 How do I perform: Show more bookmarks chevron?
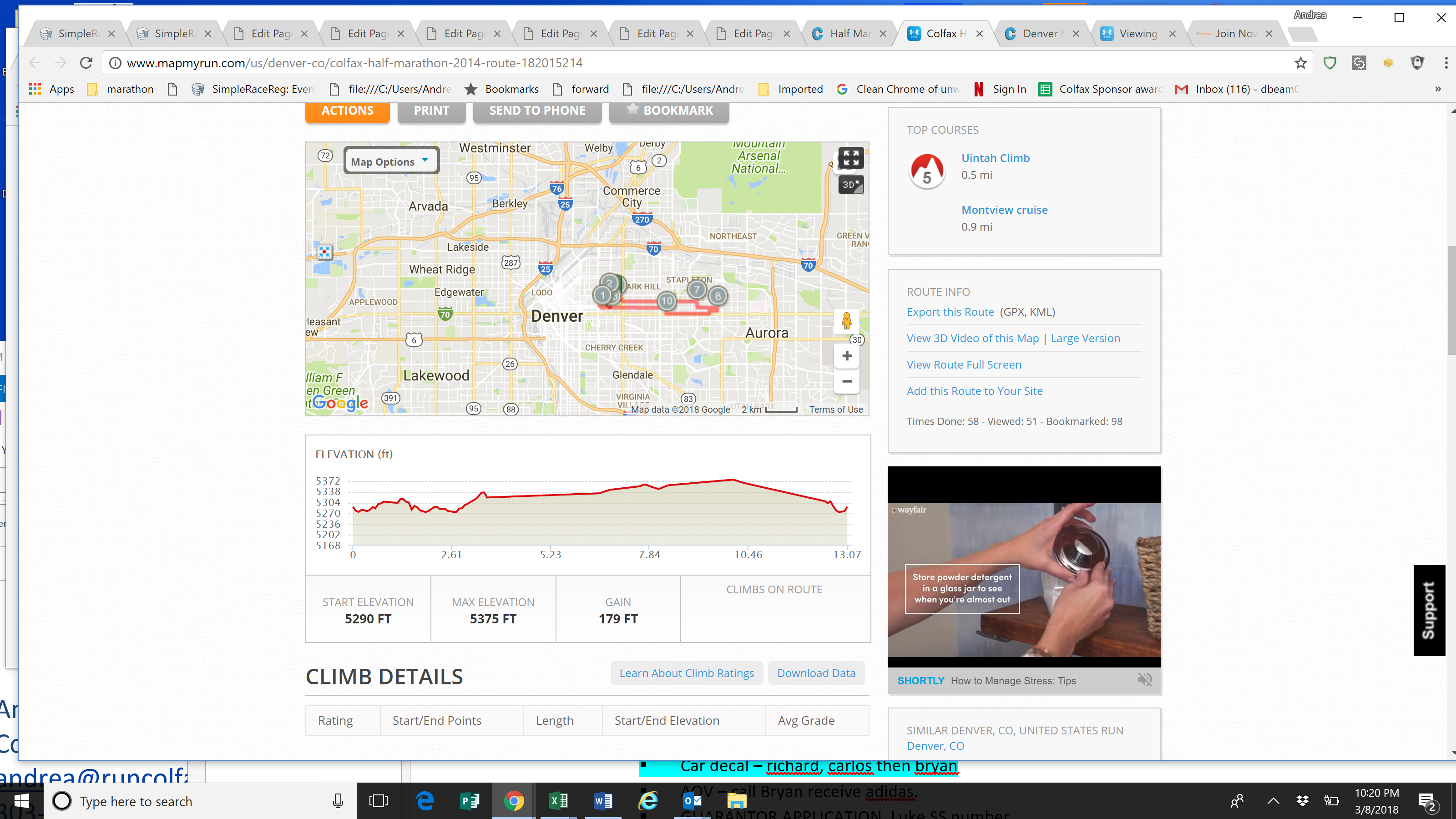[1438, 89]
